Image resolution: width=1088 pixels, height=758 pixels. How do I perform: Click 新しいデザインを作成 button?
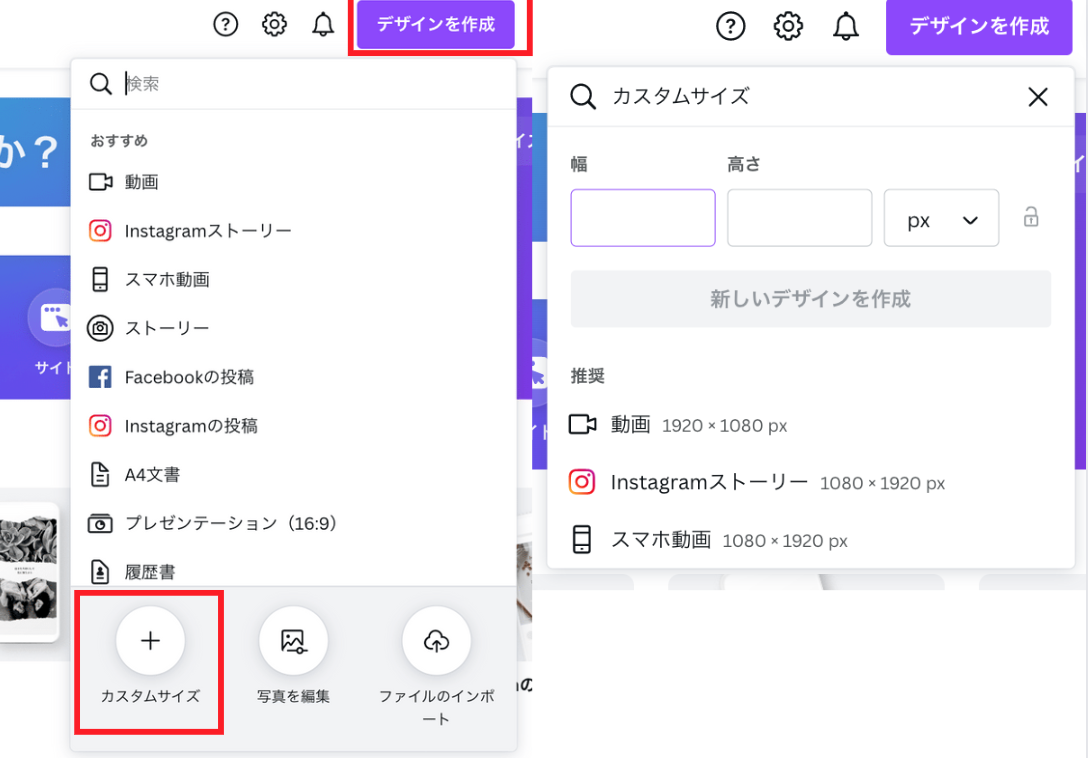point(810,299)
